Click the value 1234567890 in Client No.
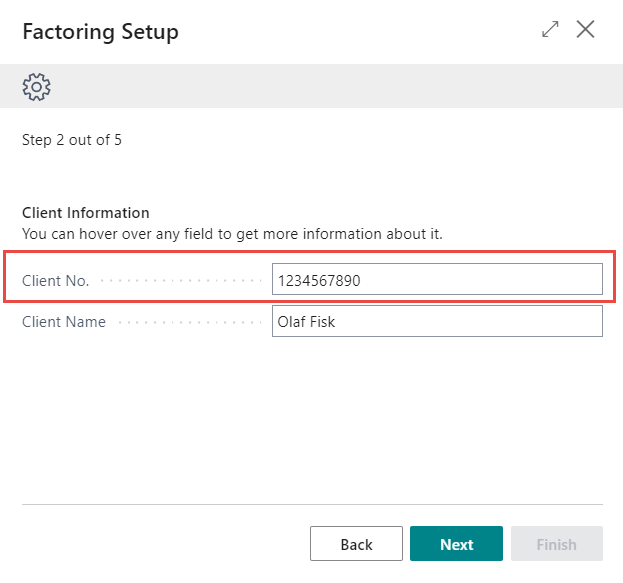 pyautogui.click(x=319, y=281)
